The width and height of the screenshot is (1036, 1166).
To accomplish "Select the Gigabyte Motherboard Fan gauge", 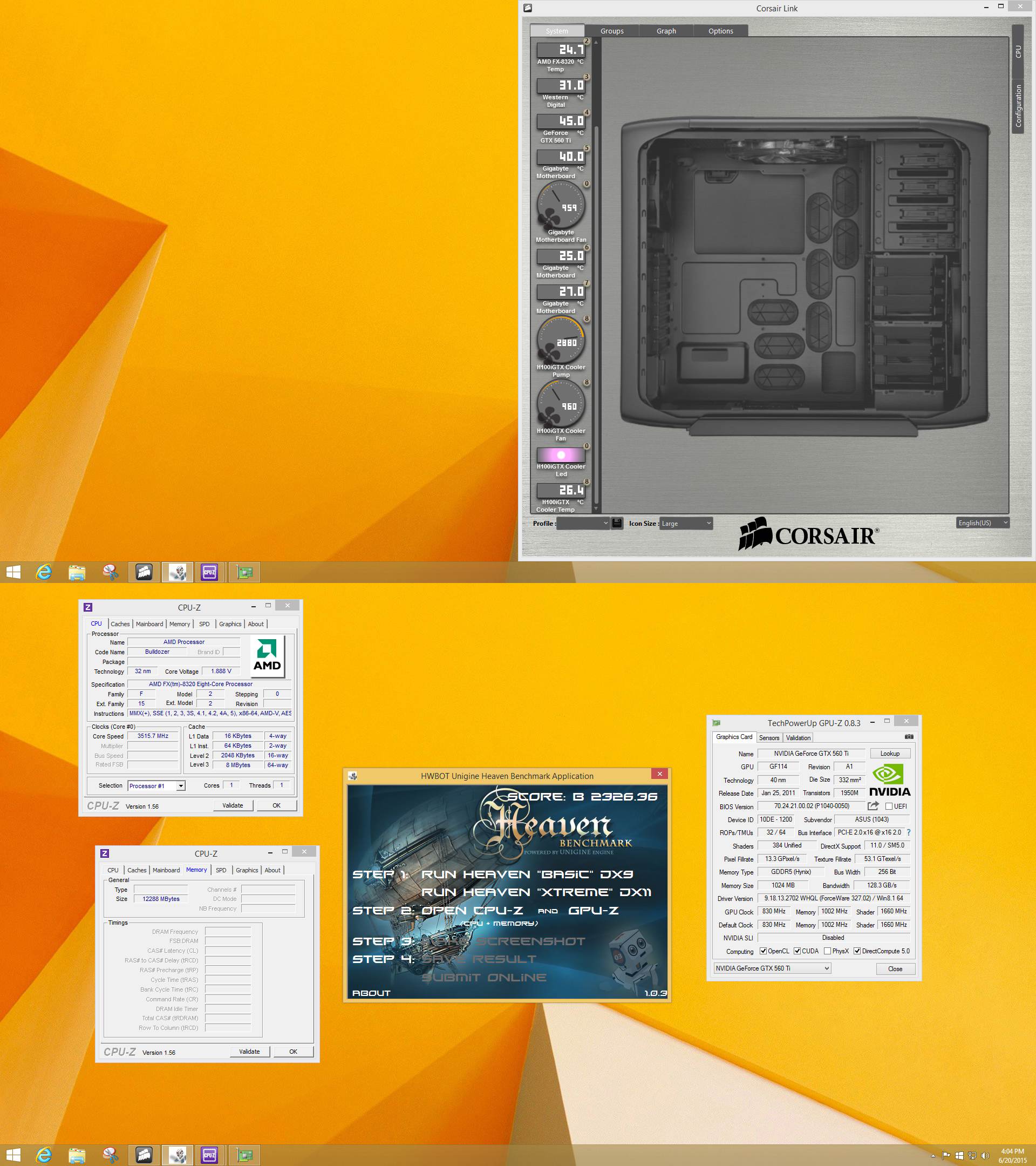I will (x=561, y=213).
